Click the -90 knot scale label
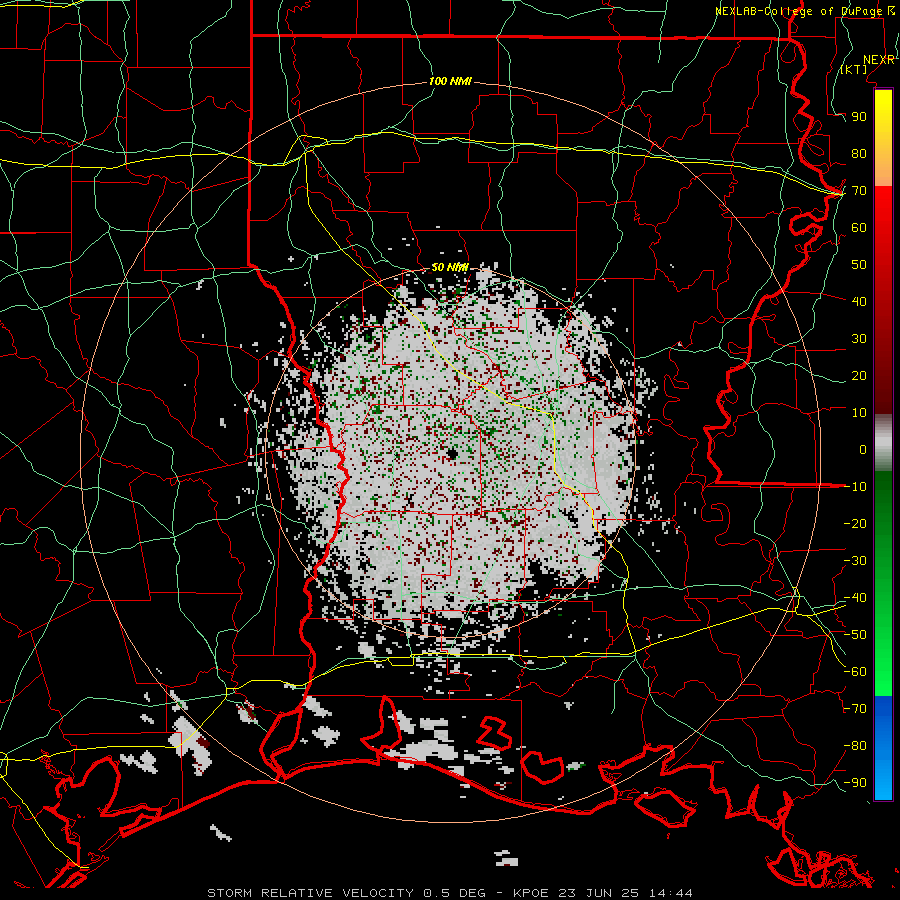The image size is (900, 900). pos(855,783)
